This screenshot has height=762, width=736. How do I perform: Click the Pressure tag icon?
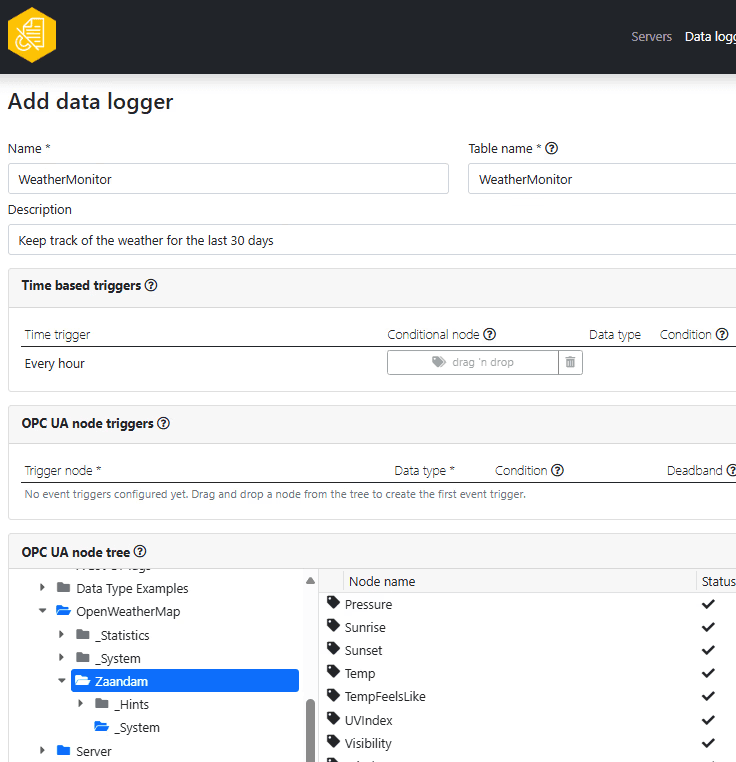coord(333,603)
